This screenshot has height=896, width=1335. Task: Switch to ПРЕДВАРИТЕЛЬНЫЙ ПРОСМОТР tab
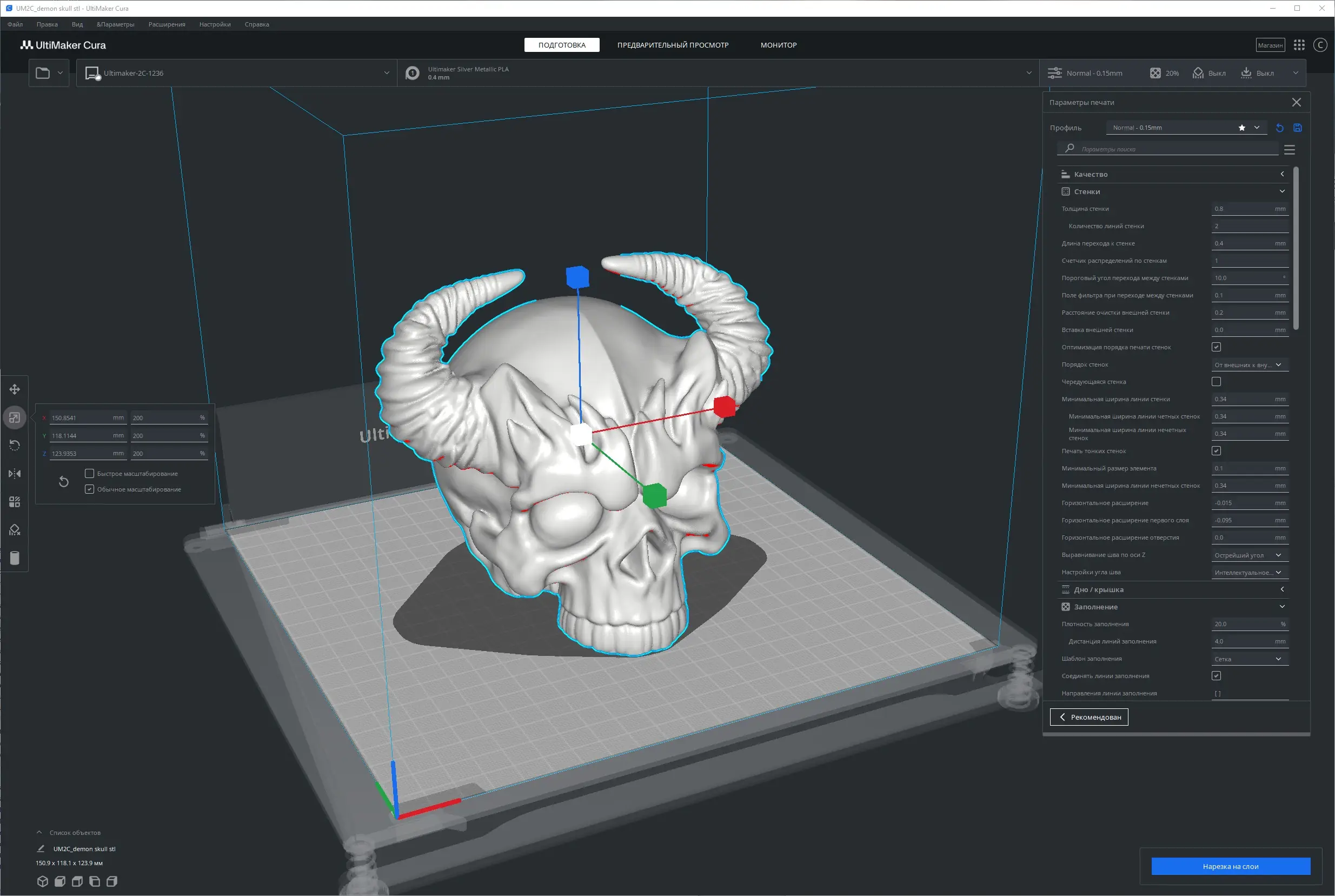tap(672, 45)
